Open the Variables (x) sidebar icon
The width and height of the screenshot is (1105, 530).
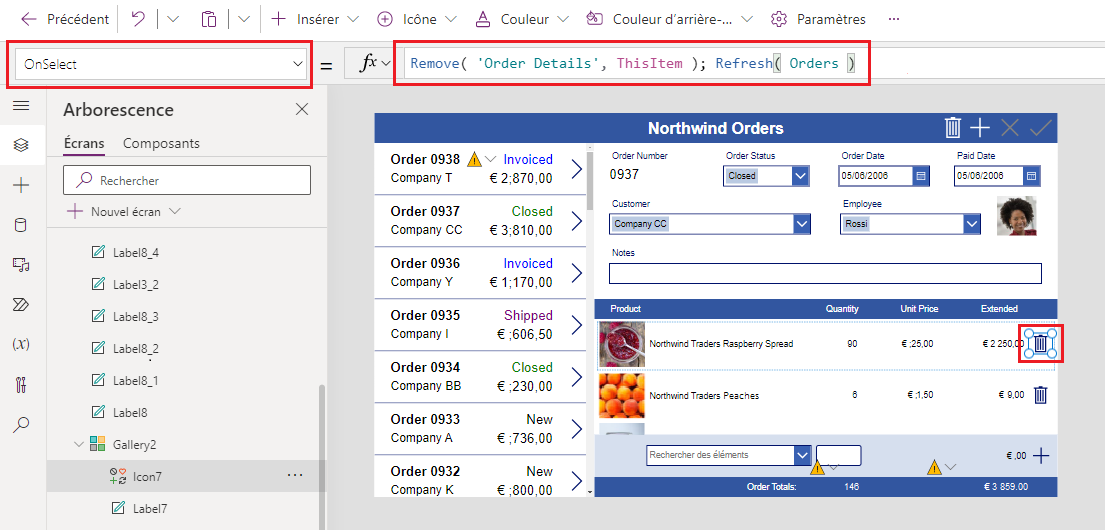point(21,344)
